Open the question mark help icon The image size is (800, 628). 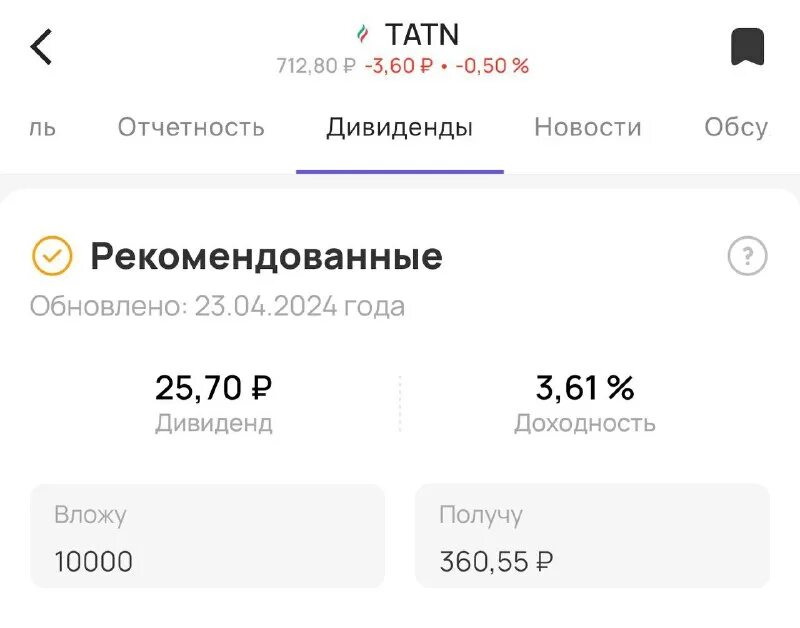click(747, 256)
